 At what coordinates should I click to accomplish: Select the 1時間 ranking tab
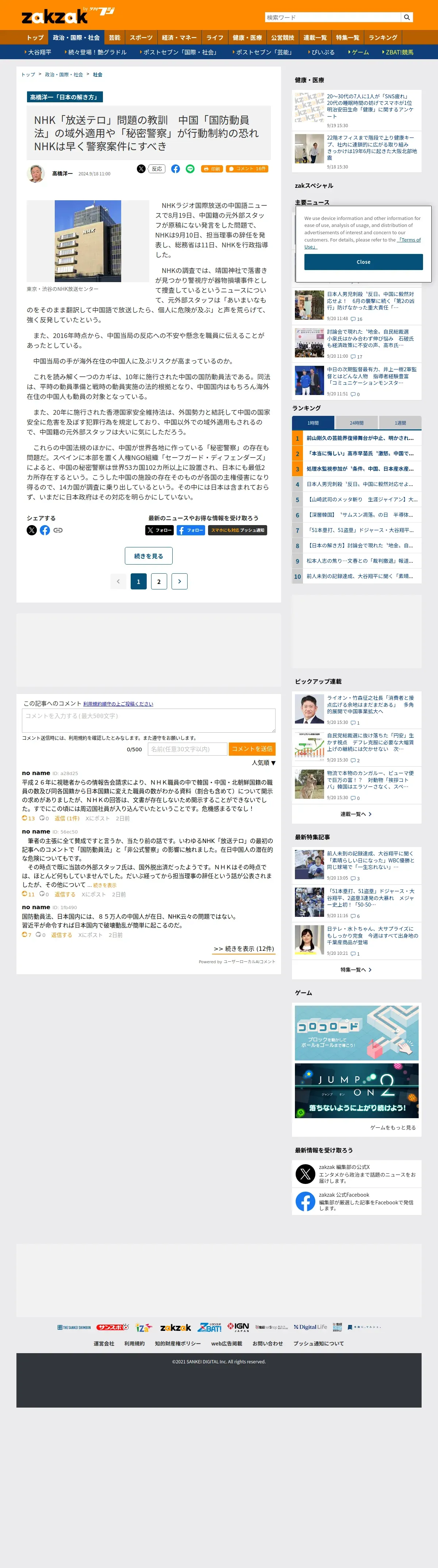click(313, 422)
